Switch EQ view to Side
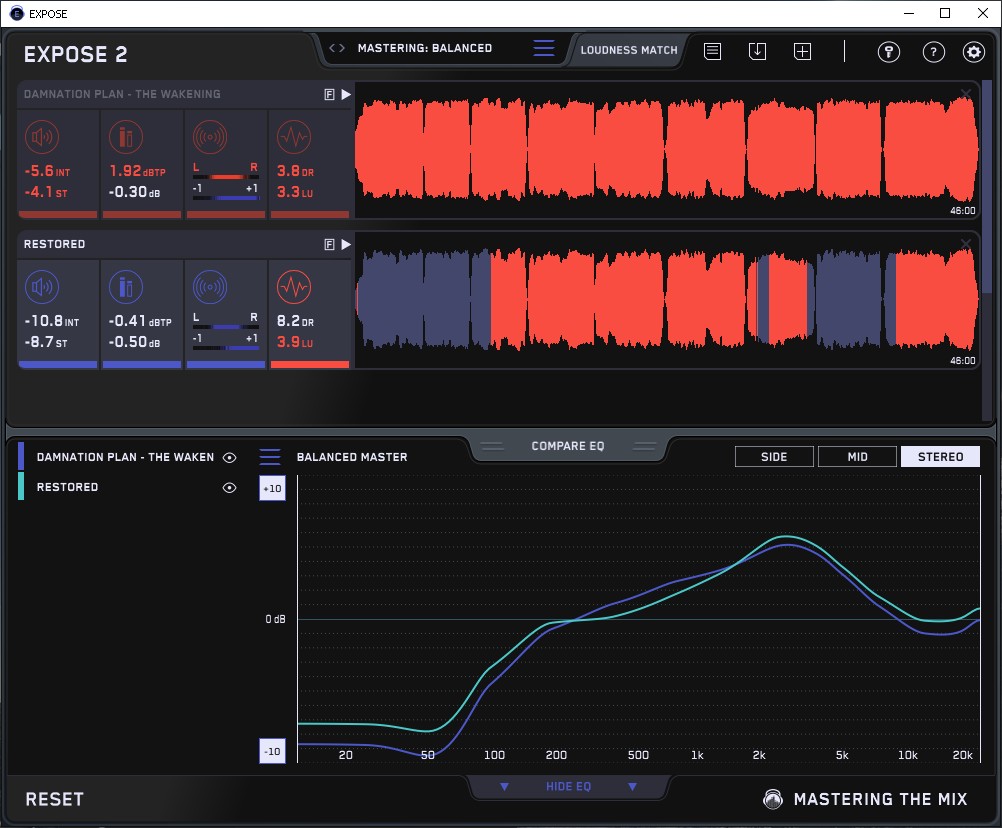This screenshot has width=1002, height=828. [774, 457]
